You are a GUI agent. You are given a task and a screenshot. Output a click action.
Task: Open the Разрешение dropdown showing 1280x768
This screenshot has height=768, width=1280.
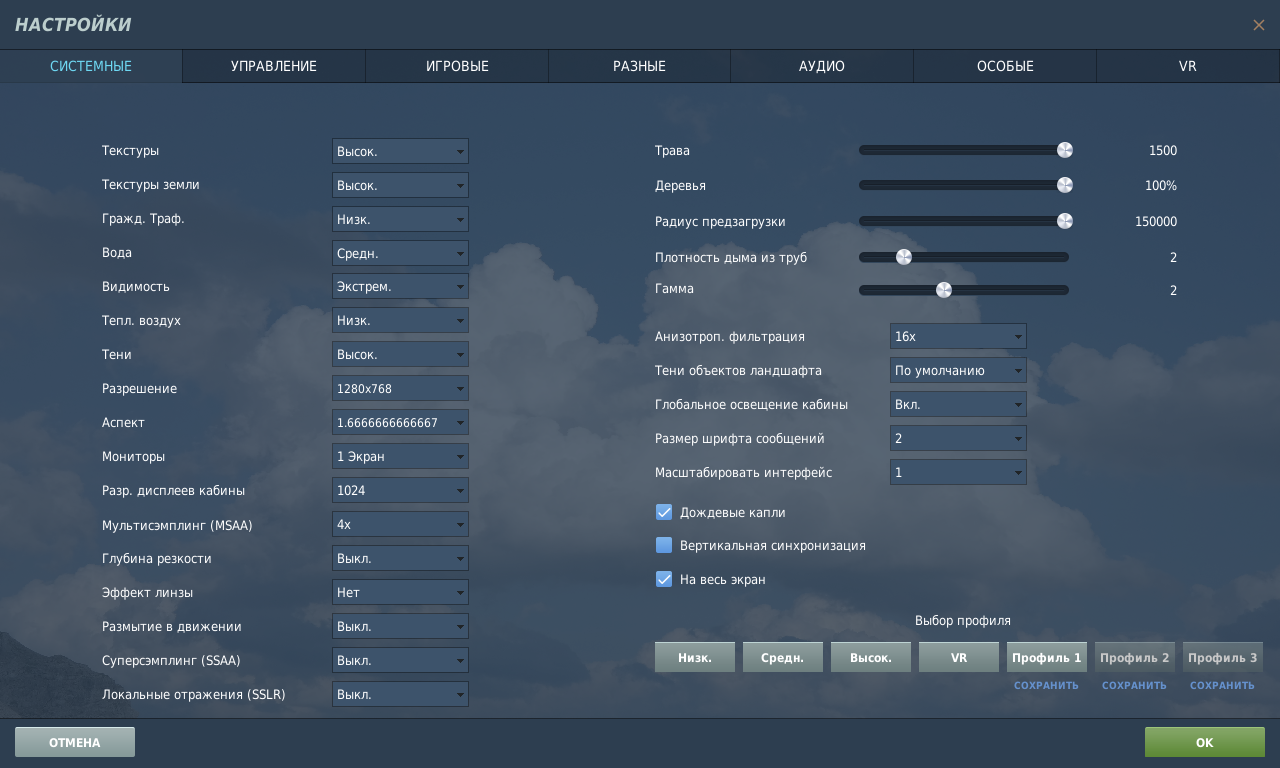pyautogui.click(x=400, y=388)
